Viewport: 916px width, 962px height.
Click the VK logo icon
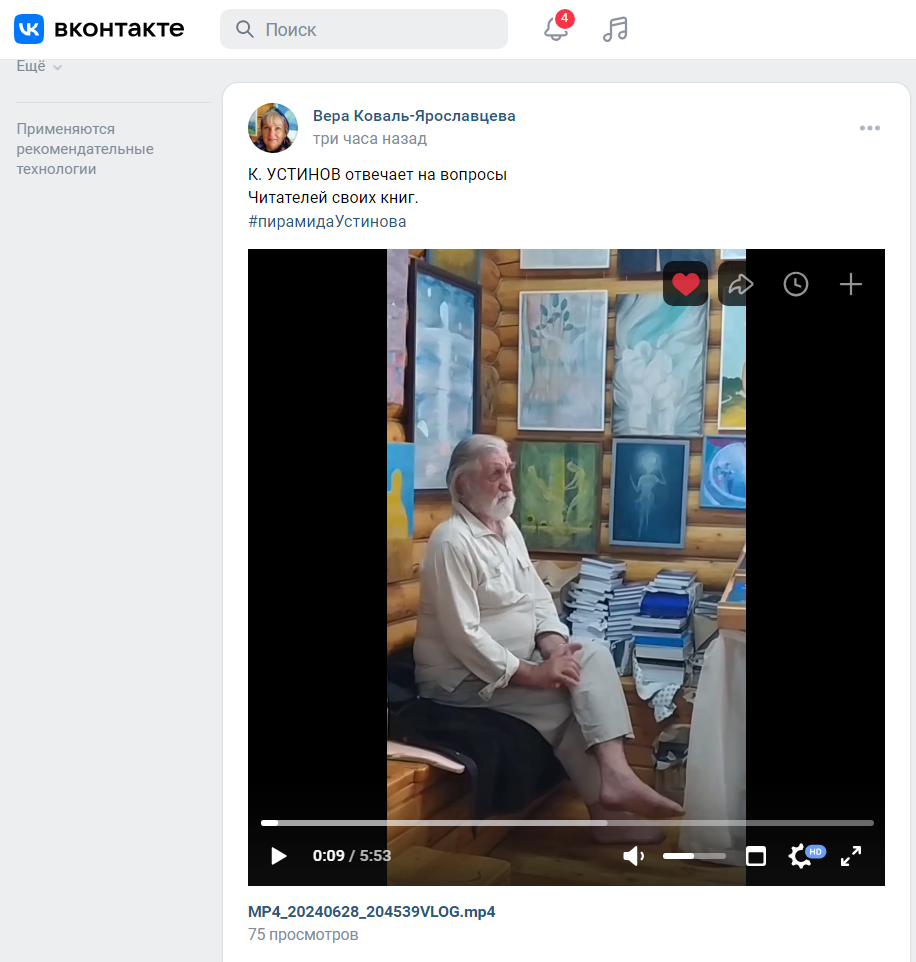pyautogui.click(x=29, y=29)
